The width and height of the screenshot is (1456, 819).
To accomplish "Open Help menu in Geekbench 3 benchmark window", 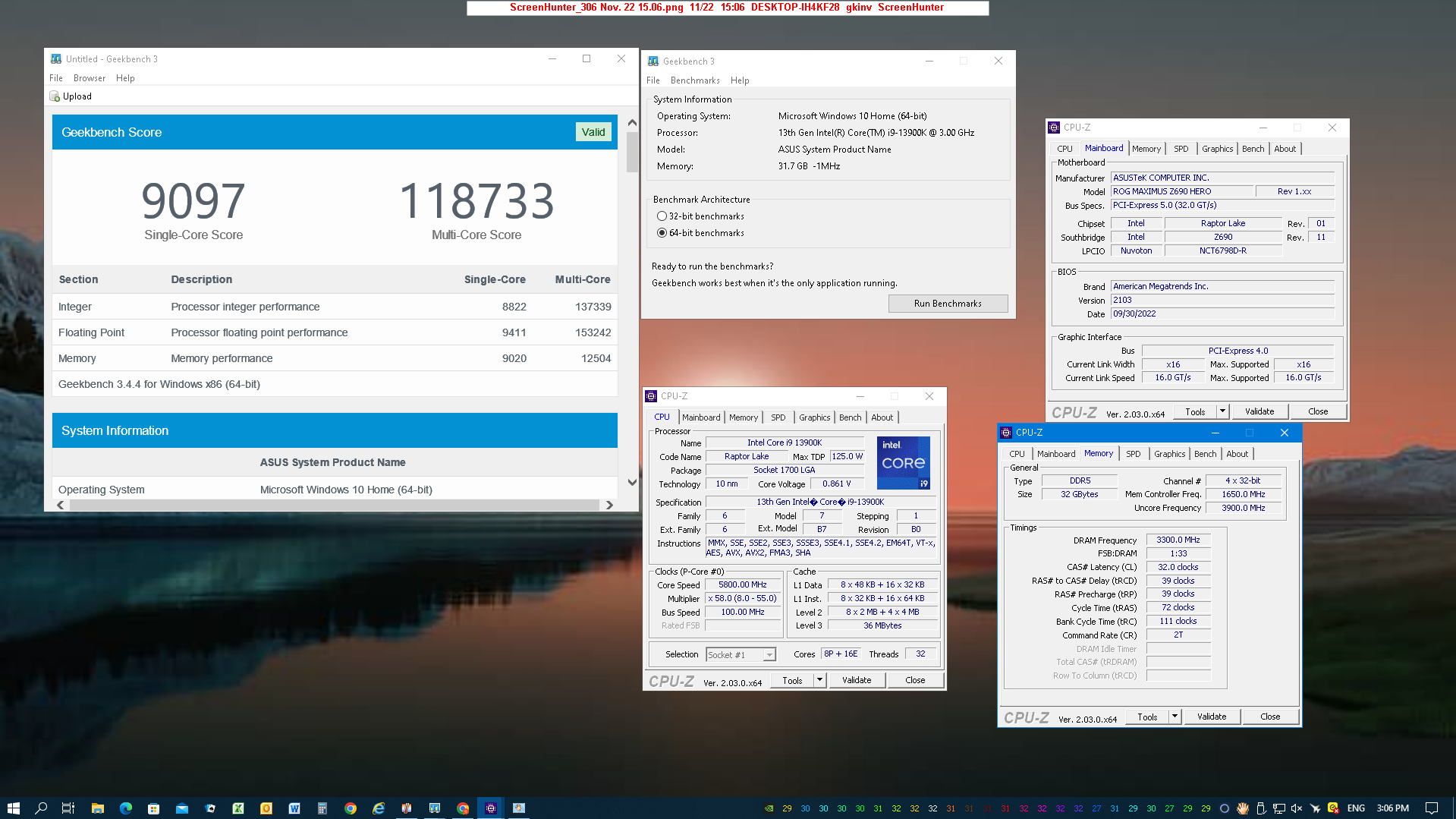I will click(x=740, y=80).
